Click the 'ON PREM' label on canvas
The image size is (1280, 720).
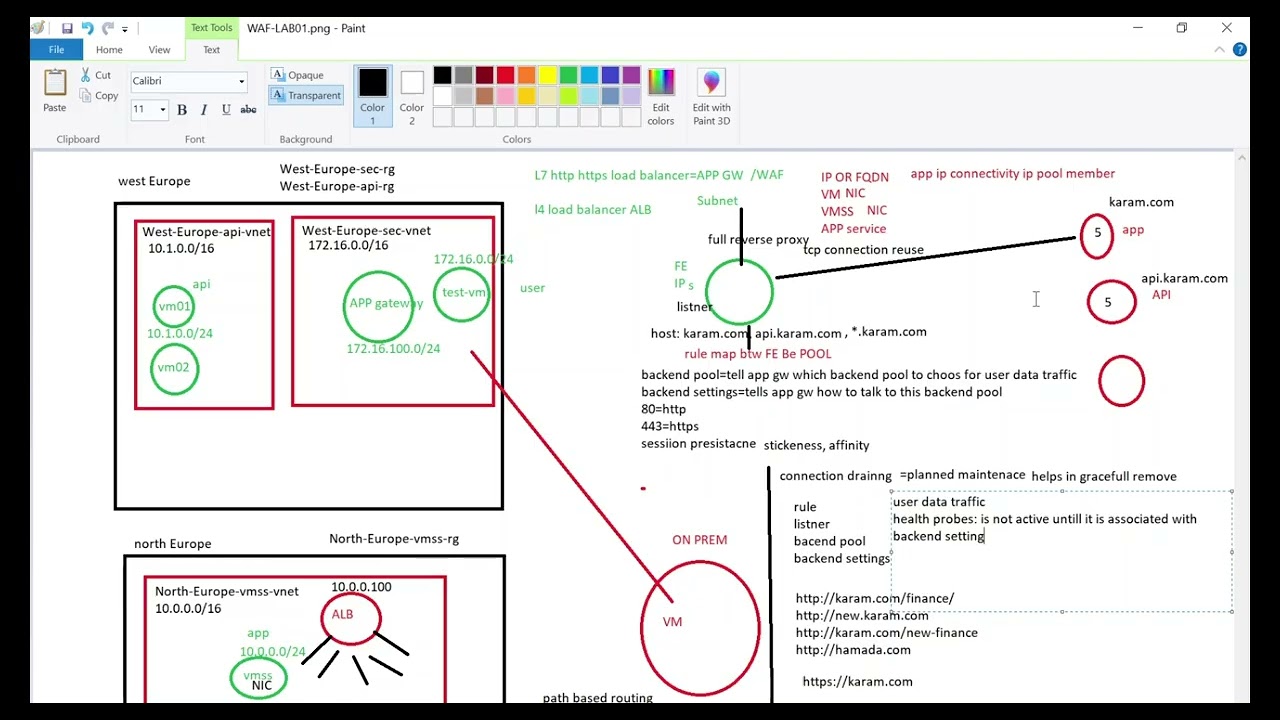699,540
